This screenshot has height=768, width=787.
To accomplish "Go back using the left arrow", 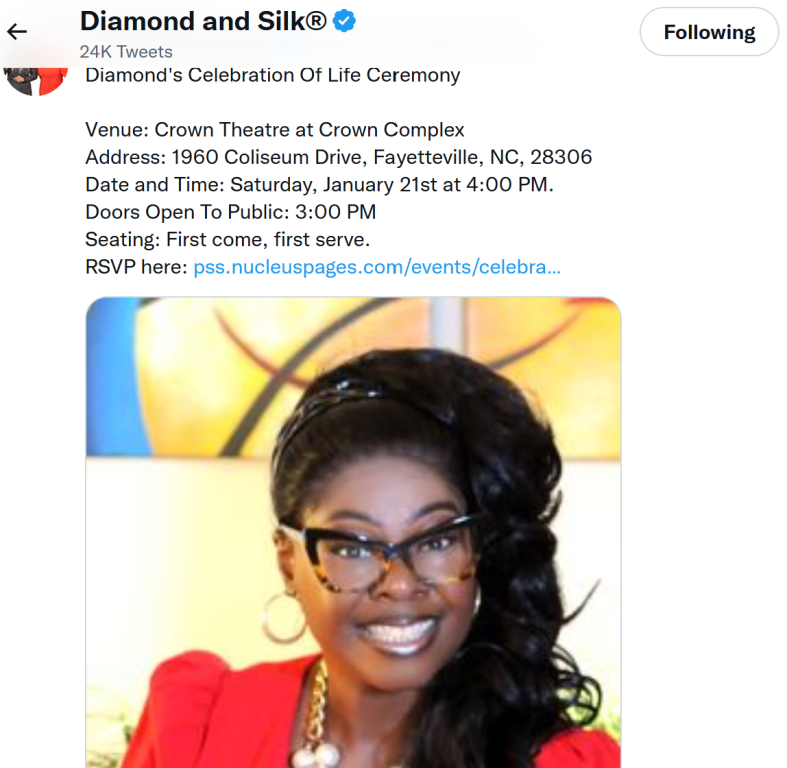I will tap(17, 32).
